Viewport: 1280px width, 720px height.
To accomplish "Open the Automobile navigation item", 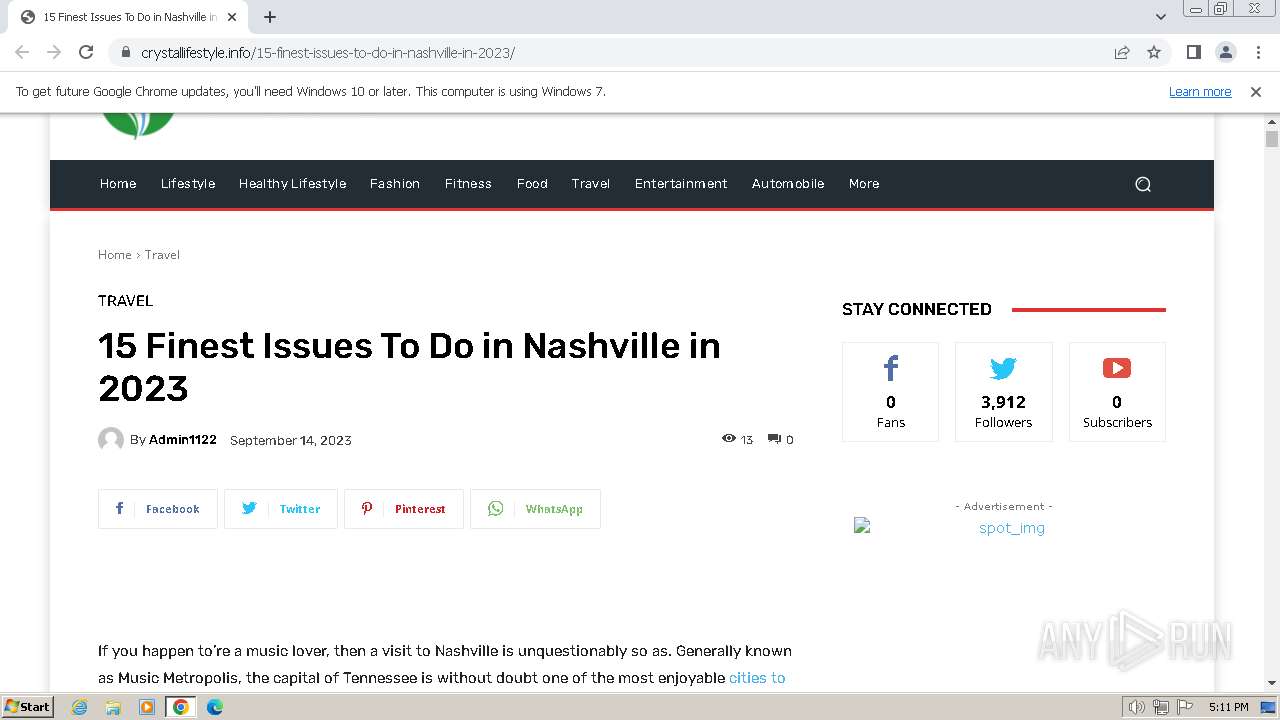I will [x=788, y=184].
